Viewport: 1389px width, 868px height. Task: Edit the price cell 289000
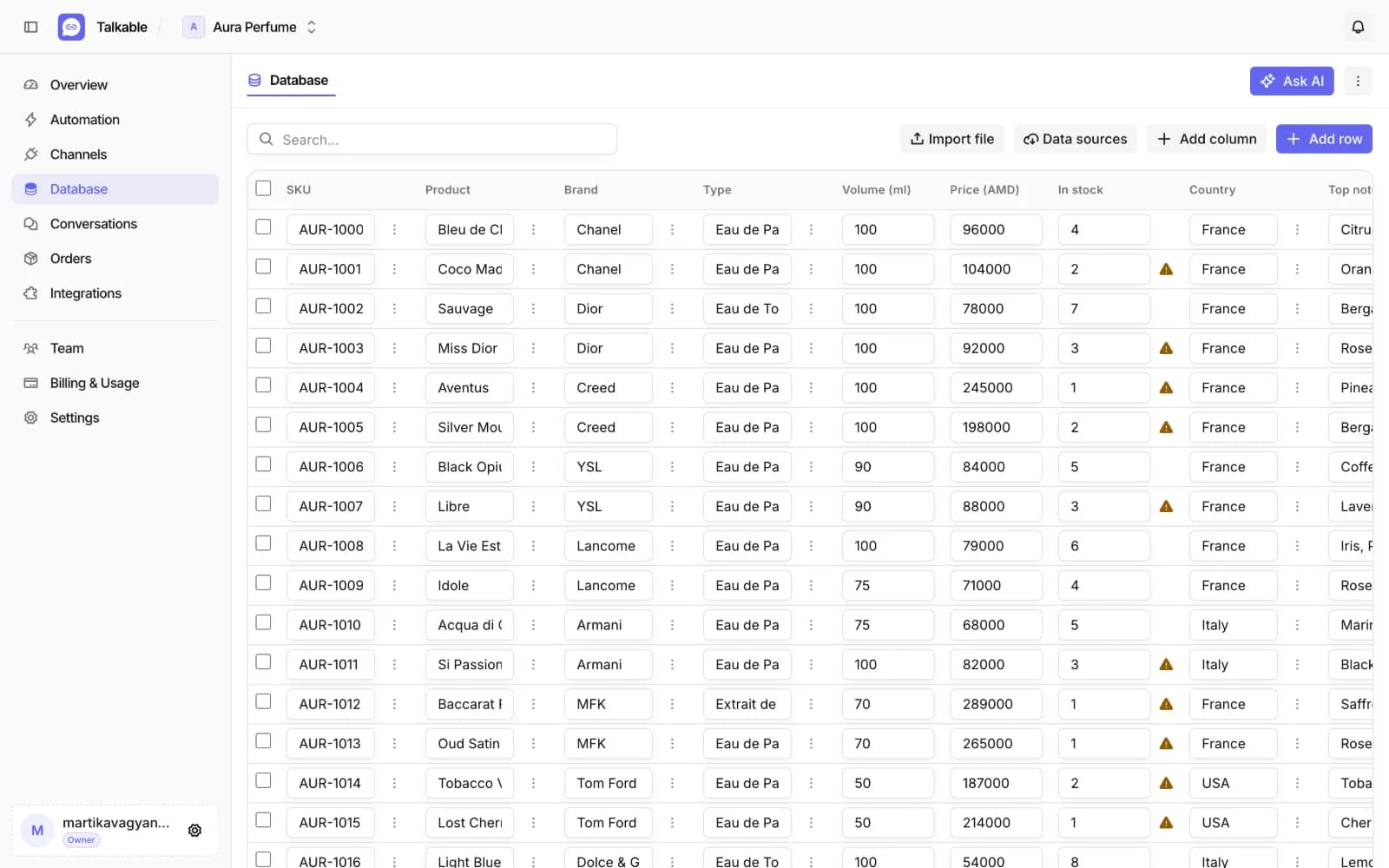(996, 704)
